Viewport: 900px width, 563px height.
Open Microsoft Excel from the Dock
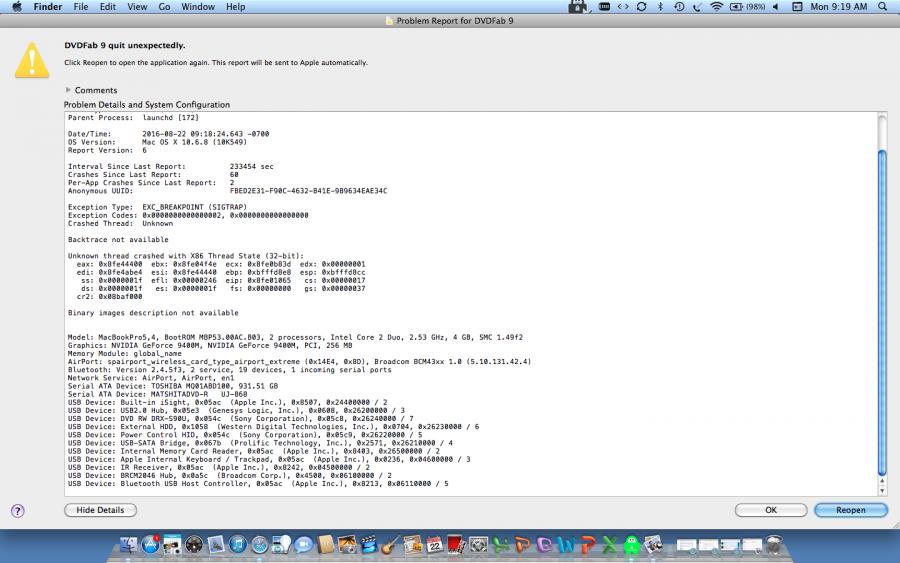(610, 544)
